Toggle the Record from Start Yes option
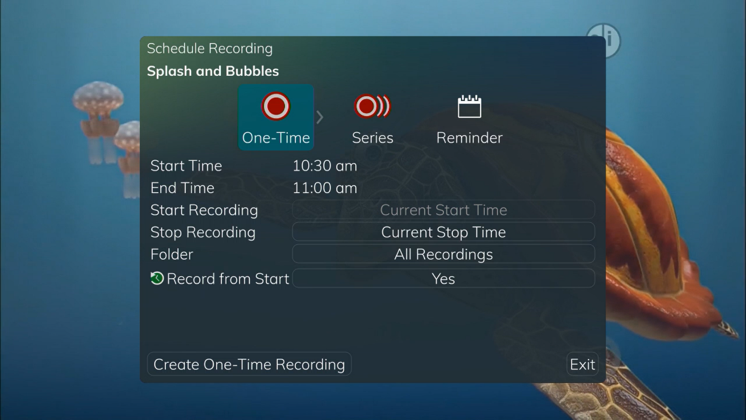This screenshot has width=746, height=420. (x=443, y=279)
